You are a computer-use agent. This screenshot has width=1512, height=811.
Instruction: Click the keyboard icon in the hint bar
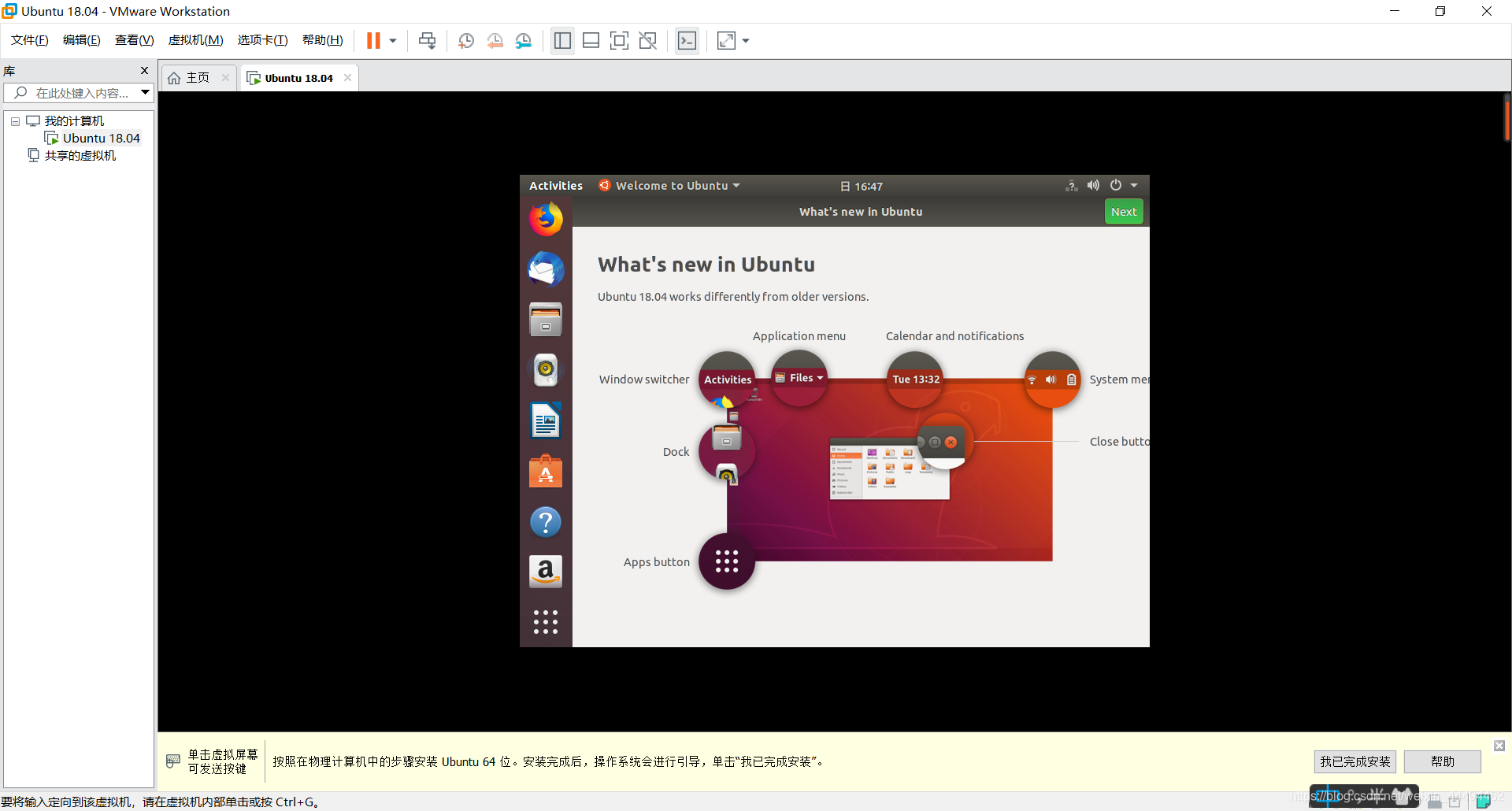click(x=173, y=761)
